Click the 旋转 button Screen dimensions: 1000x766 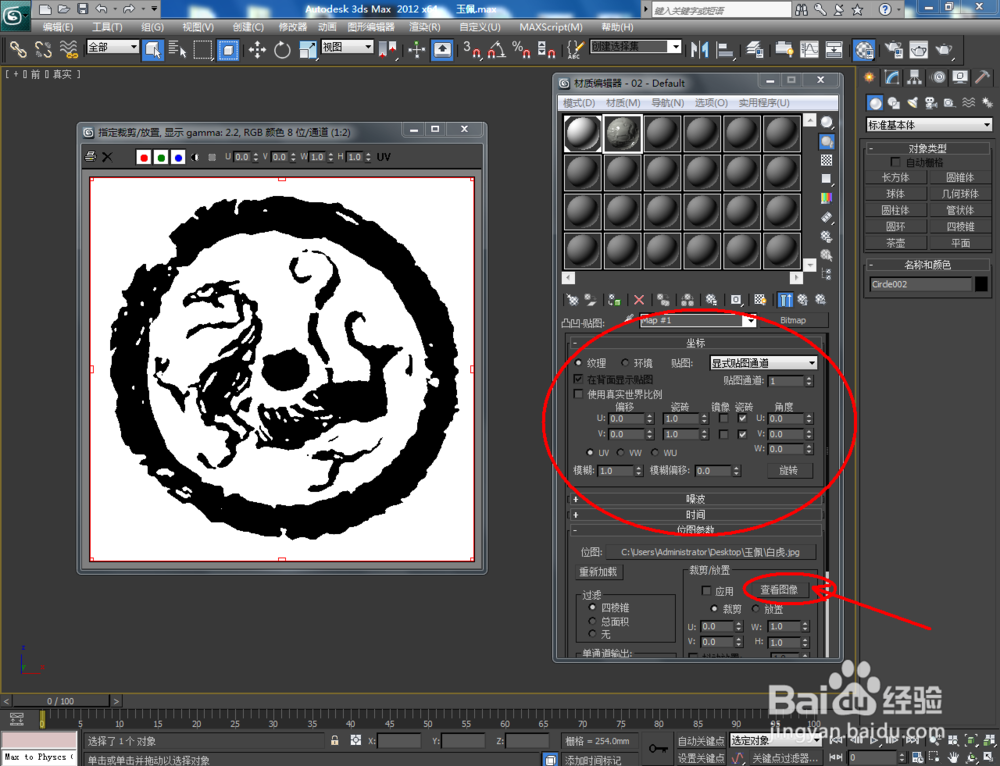[x=788, y=470]
